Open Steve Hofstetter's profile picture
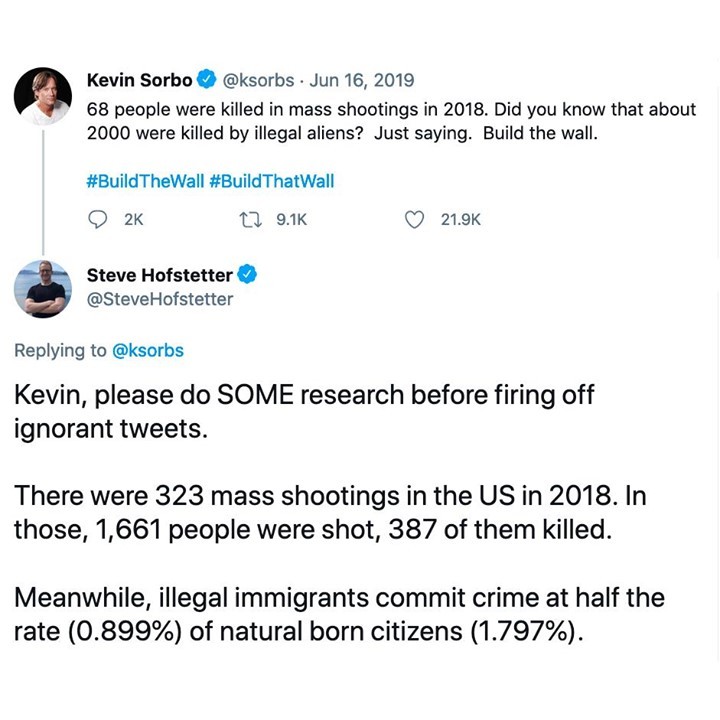This screenshot has height=720, width=720. (x=43, y=289)
